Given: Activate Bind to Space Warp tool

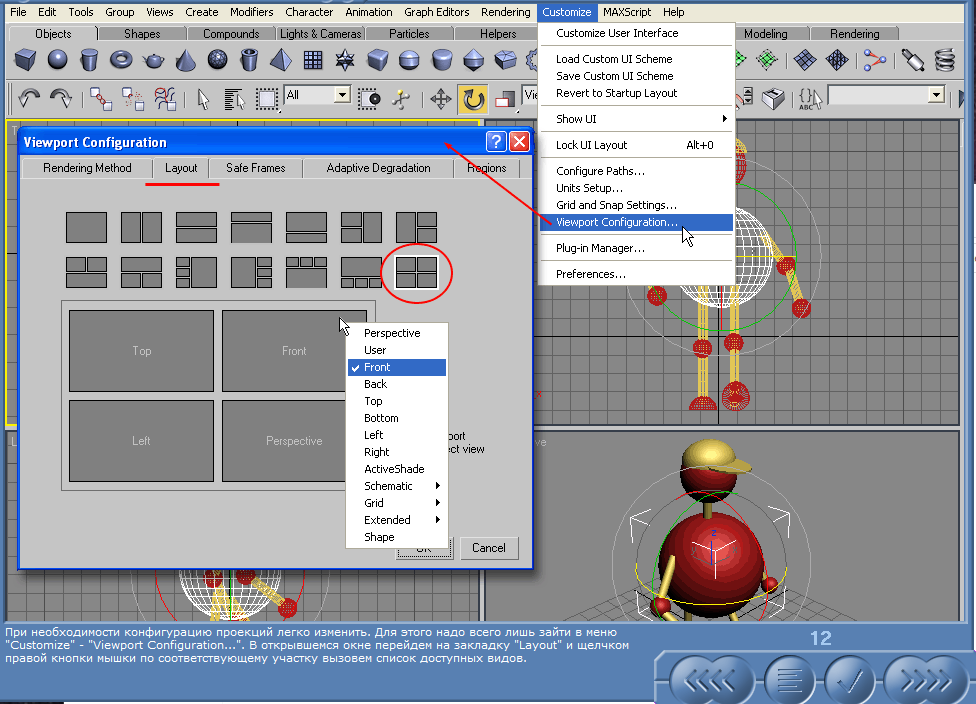Looking at the screenshot, I should click(x=165, y=98).
